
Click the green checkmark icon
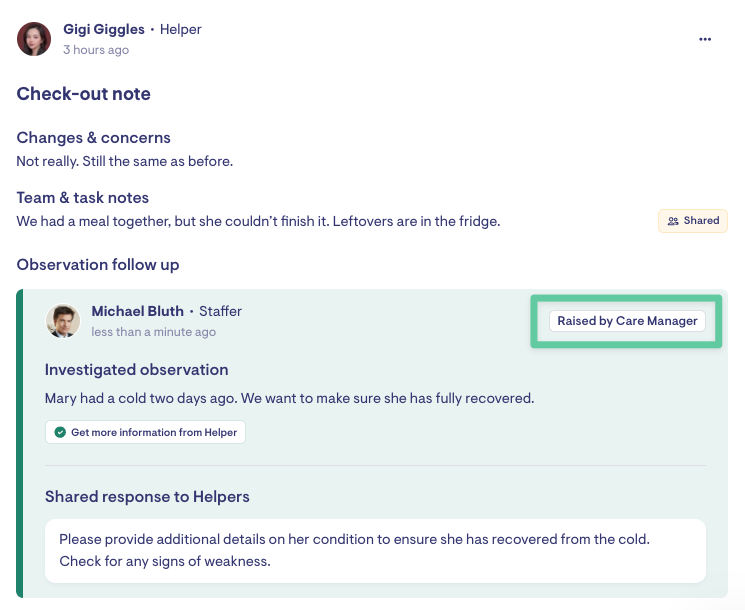click(x=60, y=432)
